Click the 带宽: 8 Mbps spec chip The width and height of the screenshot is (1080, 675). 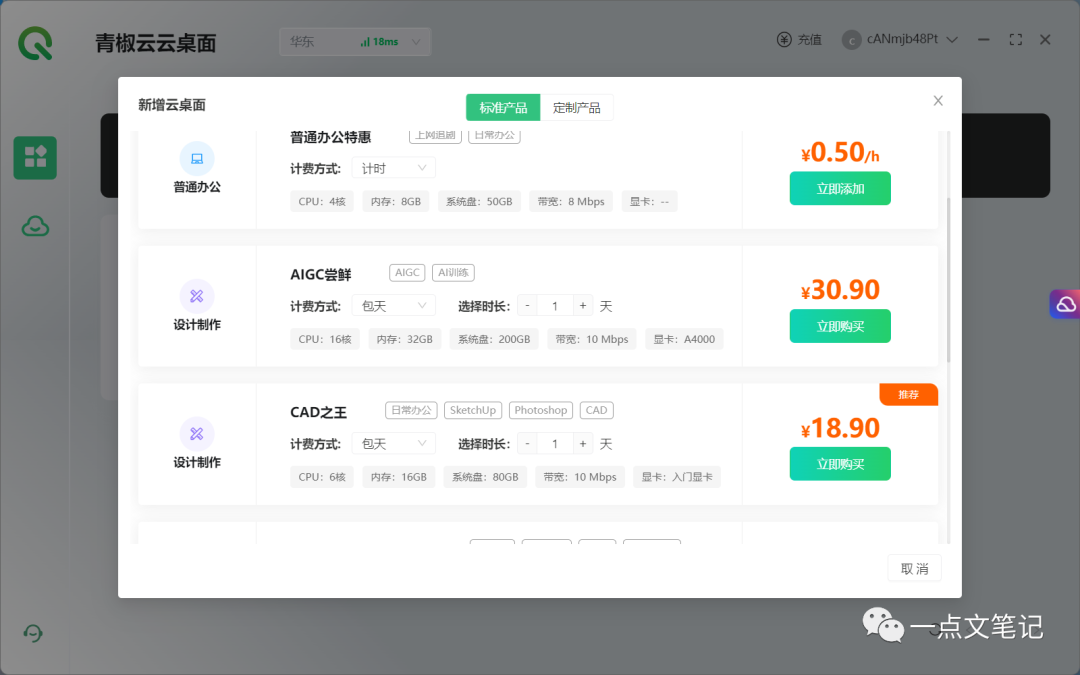[x=571, y=201]
